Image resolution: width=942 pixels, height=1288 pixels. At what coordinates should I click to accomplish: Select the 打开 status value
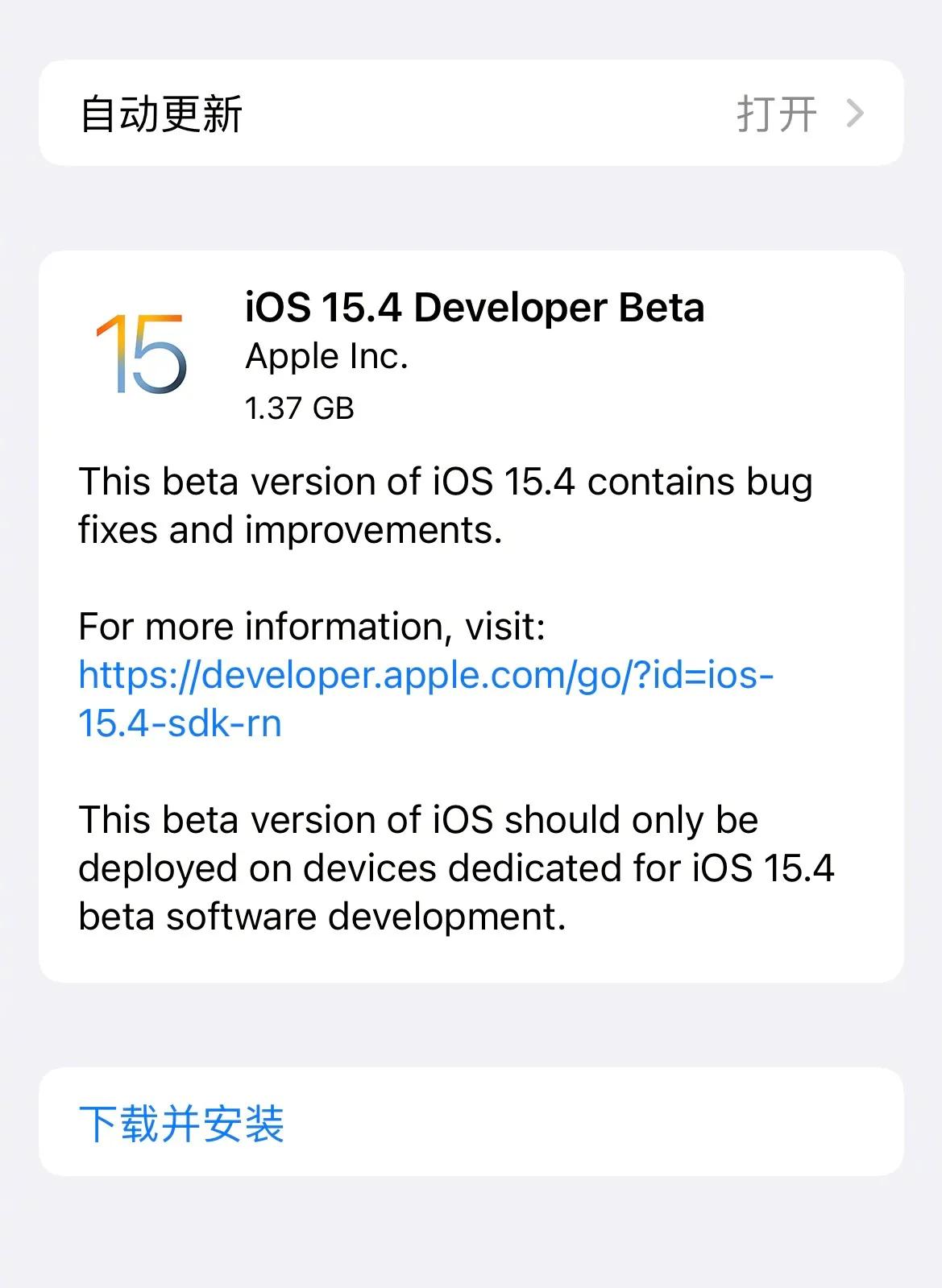[x=777, y=114]
